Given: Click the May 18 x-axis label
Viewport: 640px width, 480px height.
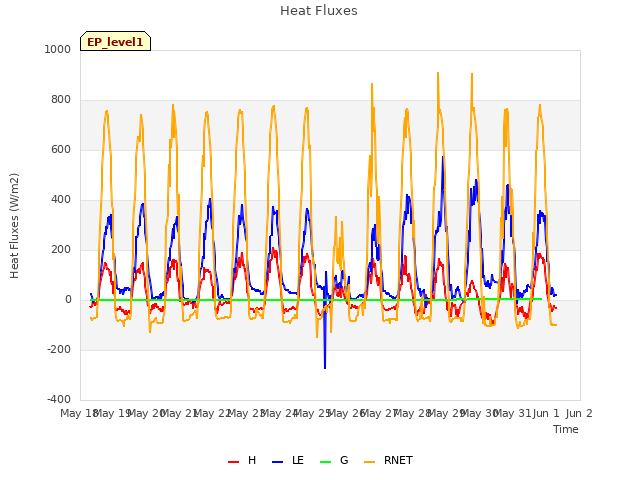Looking at the screenshot, I should click(79, 413).
